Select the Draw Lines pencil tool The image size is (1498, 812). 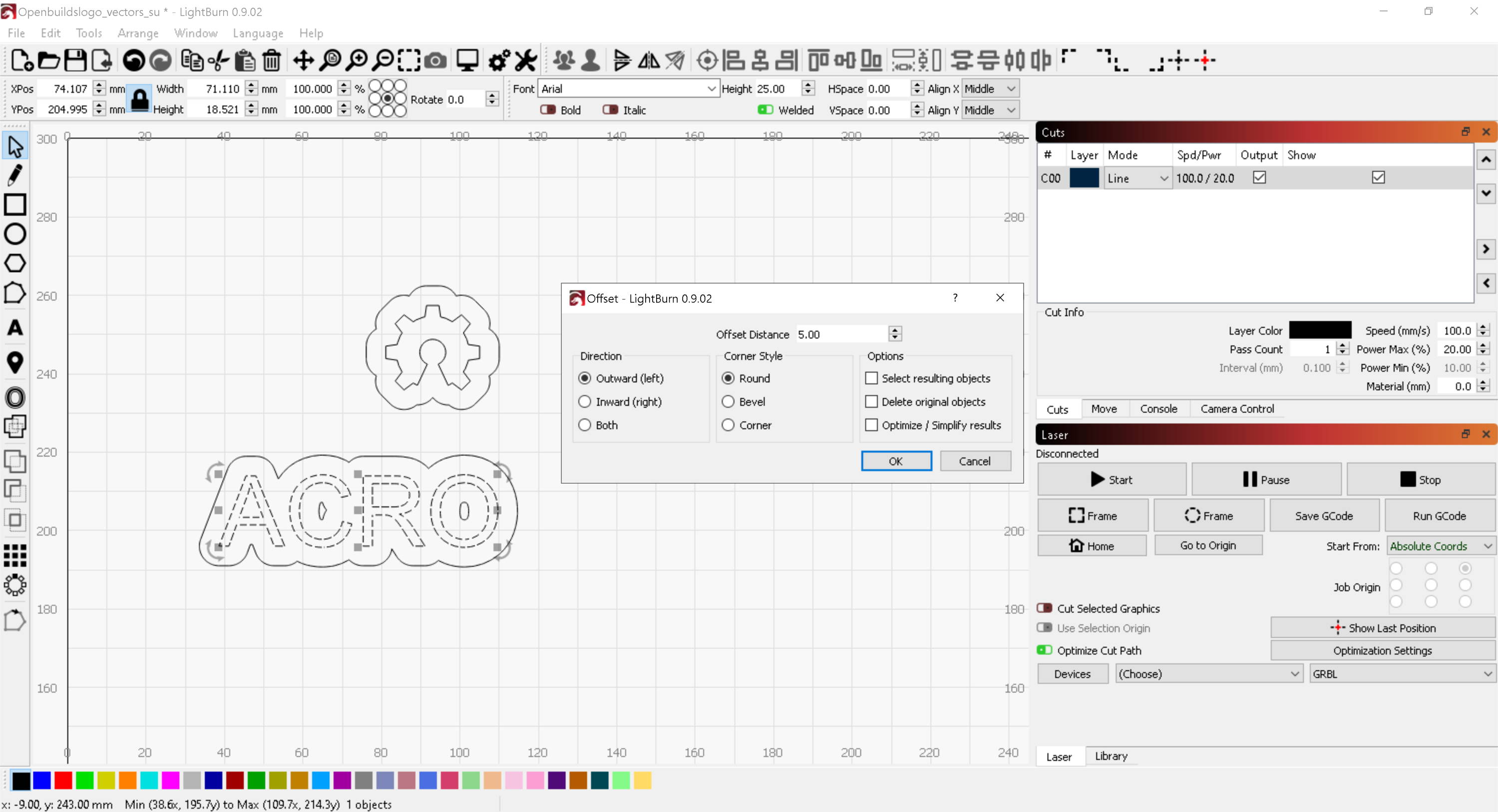[15, 175]
